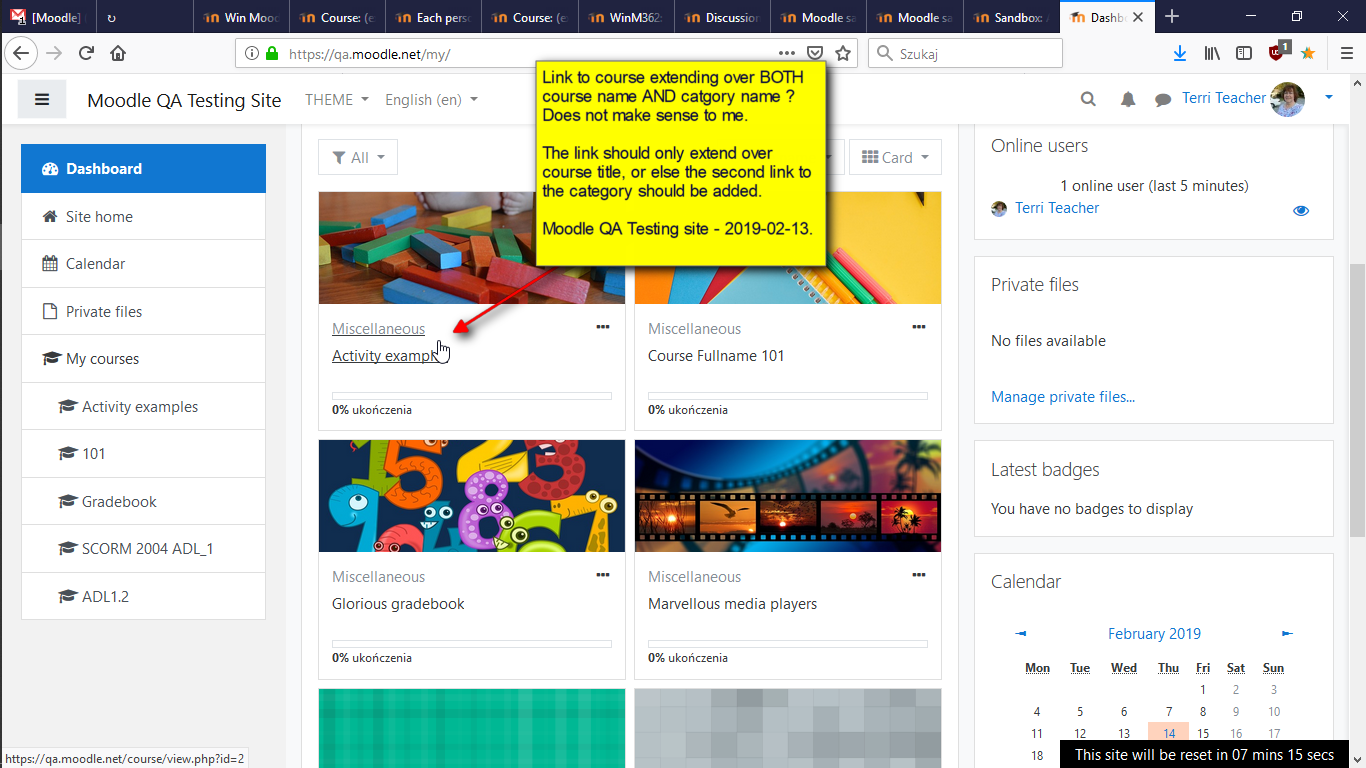The image size is (1366, 768).
Task: Click the uBlock extension shield icon
Action: [1278, 53]
